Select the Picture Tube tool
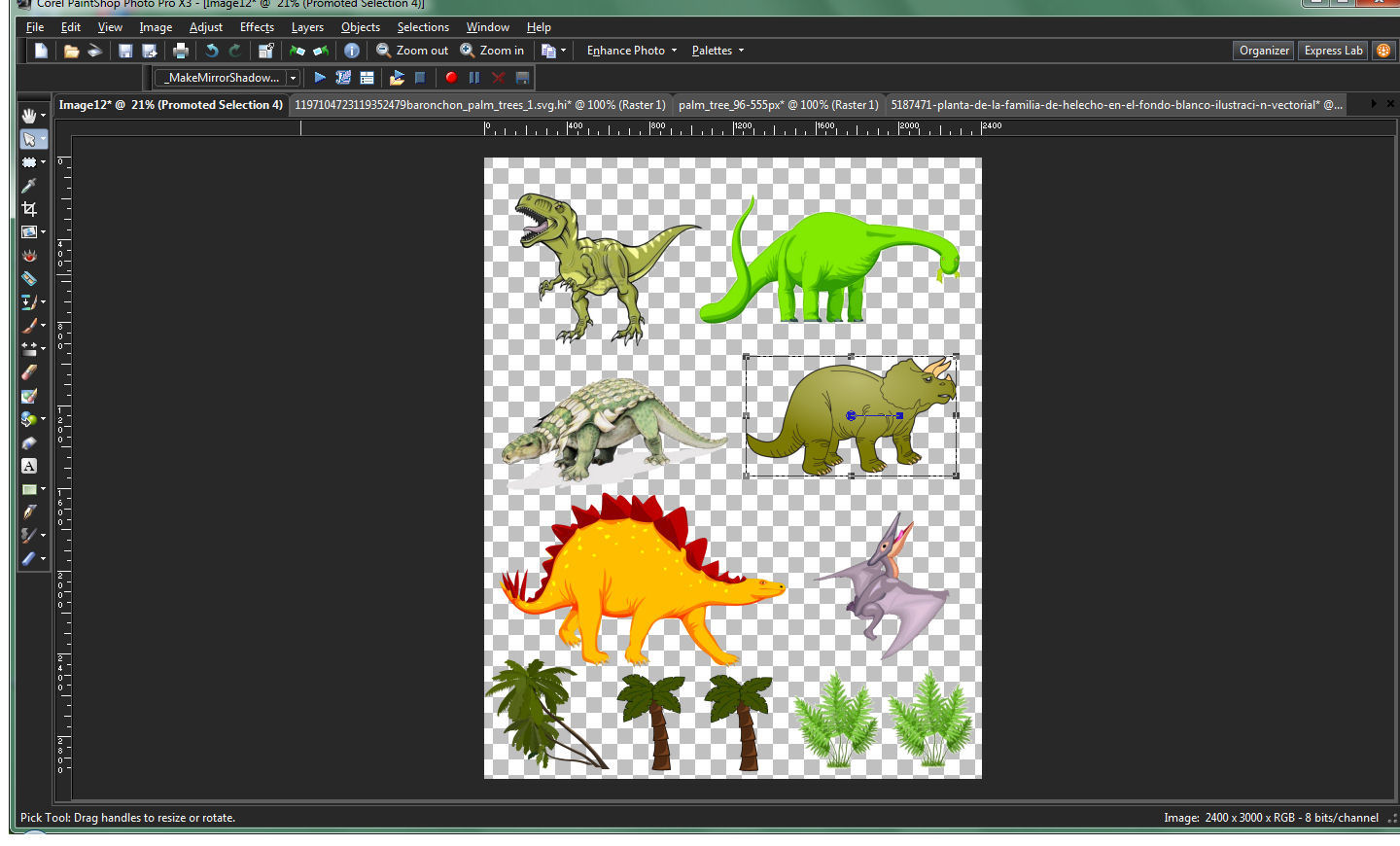The image size is (1400, 846). pos(29,442)
